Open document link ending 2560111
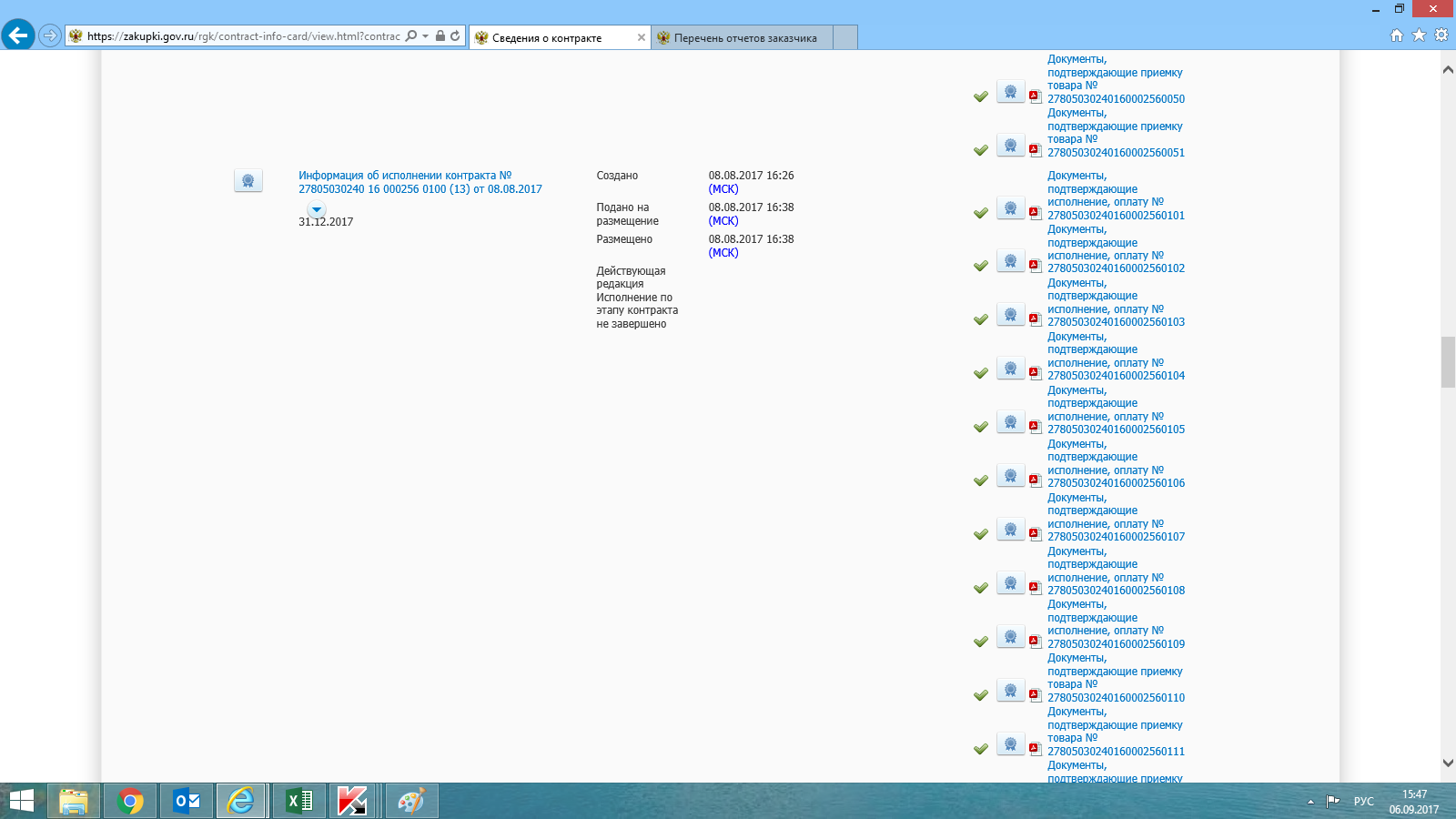 (1116, 732)
